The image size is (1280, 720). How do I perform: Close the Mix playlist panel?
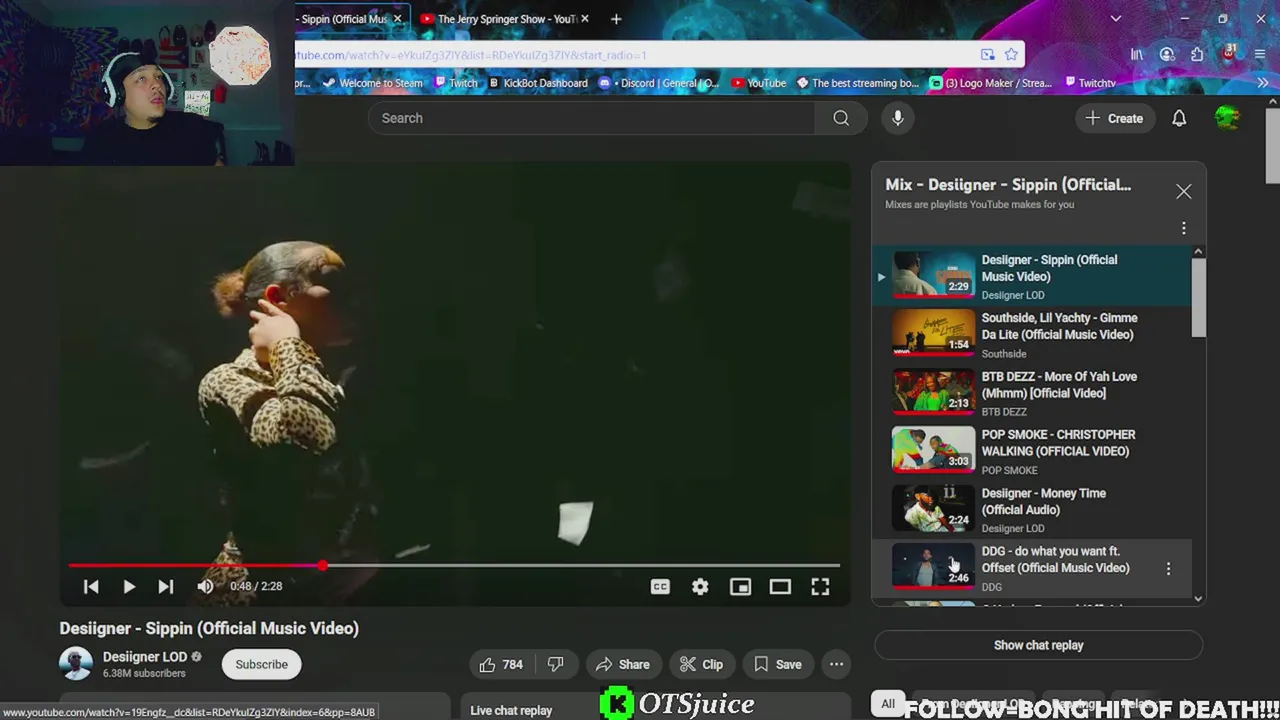[1184, 191]
